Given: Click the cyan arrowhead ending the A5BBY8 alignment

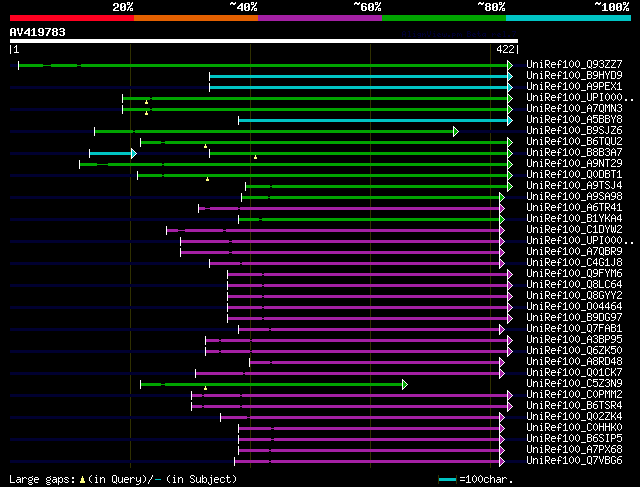Looking at the screenshot, I should 510,120.
